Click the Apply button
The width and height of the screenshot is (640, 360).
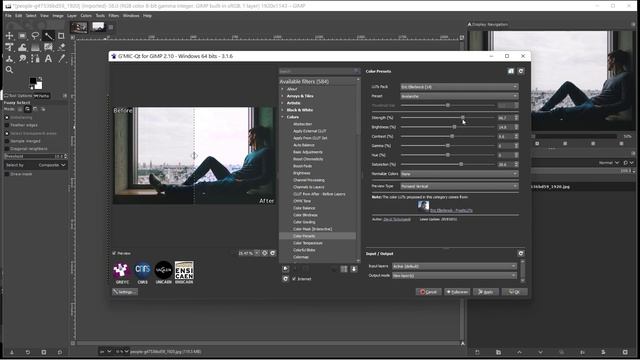(x=486, y=292)
